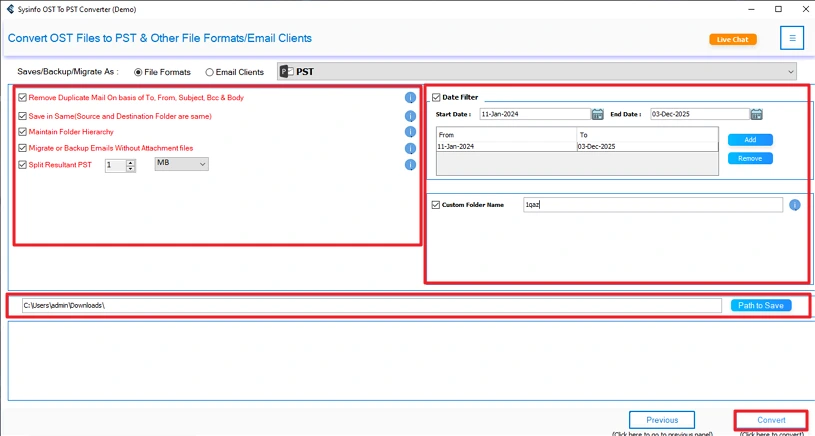The width and height of the screenshot is (815, 436).
Task: Toggle Migrate Emails Without Attachment checkbox
Action: pyautogui.click(x=22, y=148)
